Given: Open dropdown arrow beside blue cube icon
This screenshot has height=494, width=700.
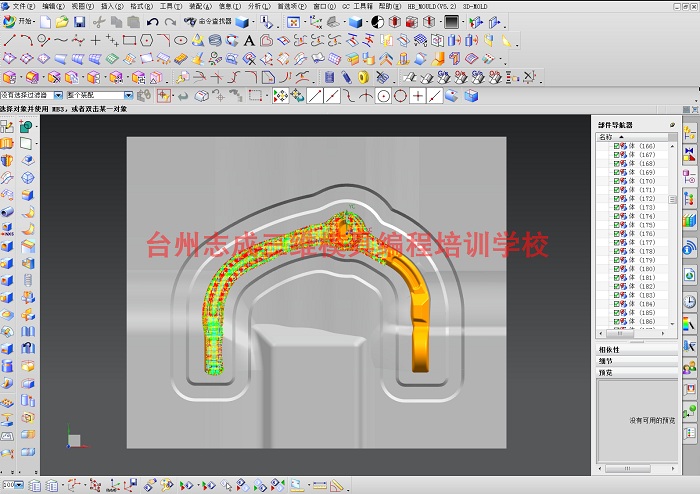Looking at the screenshot, I should [253, 22].
